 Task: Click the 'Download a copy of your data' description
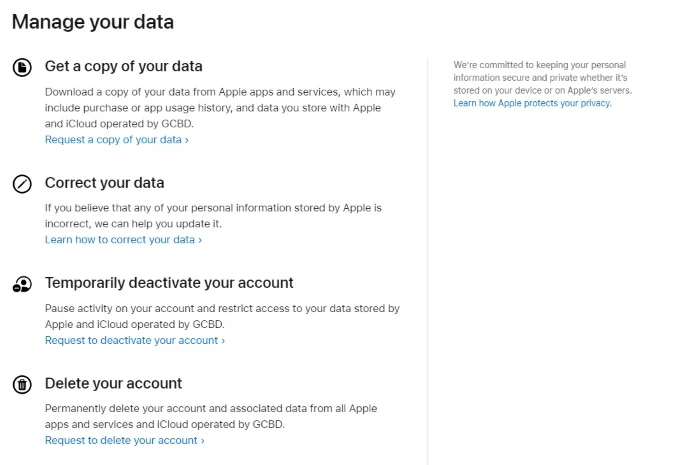pyautogui.click(x=219, y=108)
